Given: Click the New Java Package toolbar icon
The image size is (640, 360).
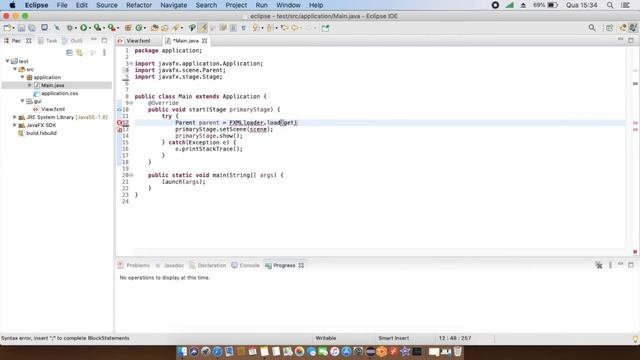Looking at the screenshot, I should (128, 28).
